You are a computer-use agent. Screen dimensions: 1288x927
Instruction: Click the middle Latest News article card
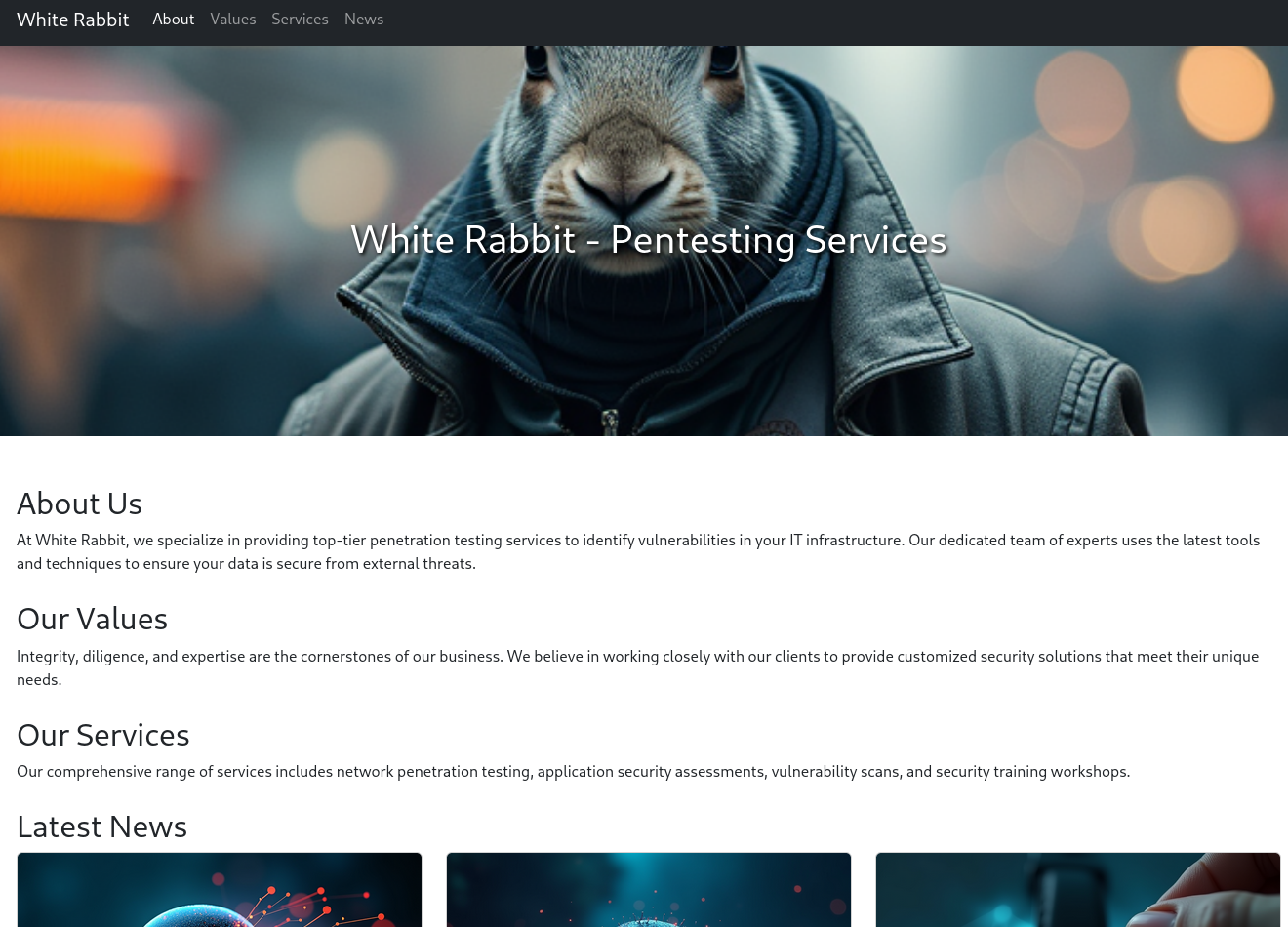coord(648,889)
